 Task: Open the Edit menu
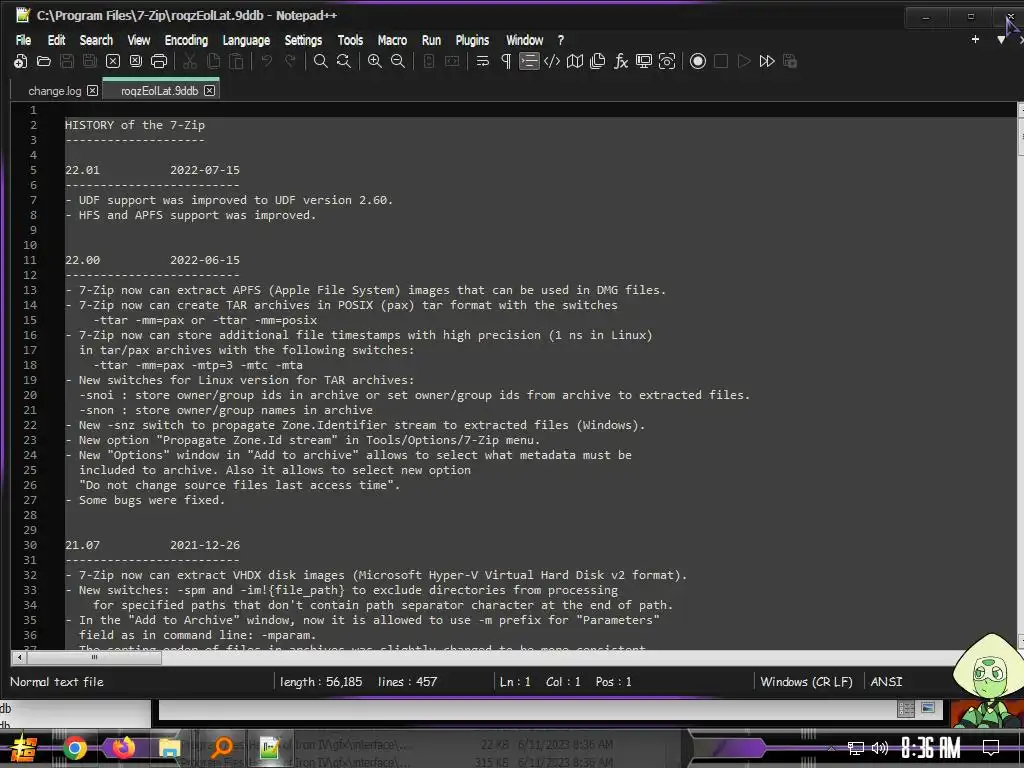coord(56,40)
